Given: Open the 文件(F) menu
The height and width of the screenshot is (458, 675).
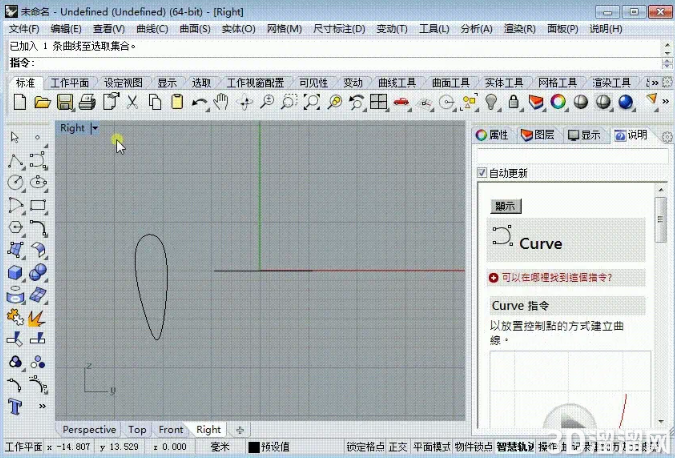Looking at the screenshot, I should coord(24,29).
